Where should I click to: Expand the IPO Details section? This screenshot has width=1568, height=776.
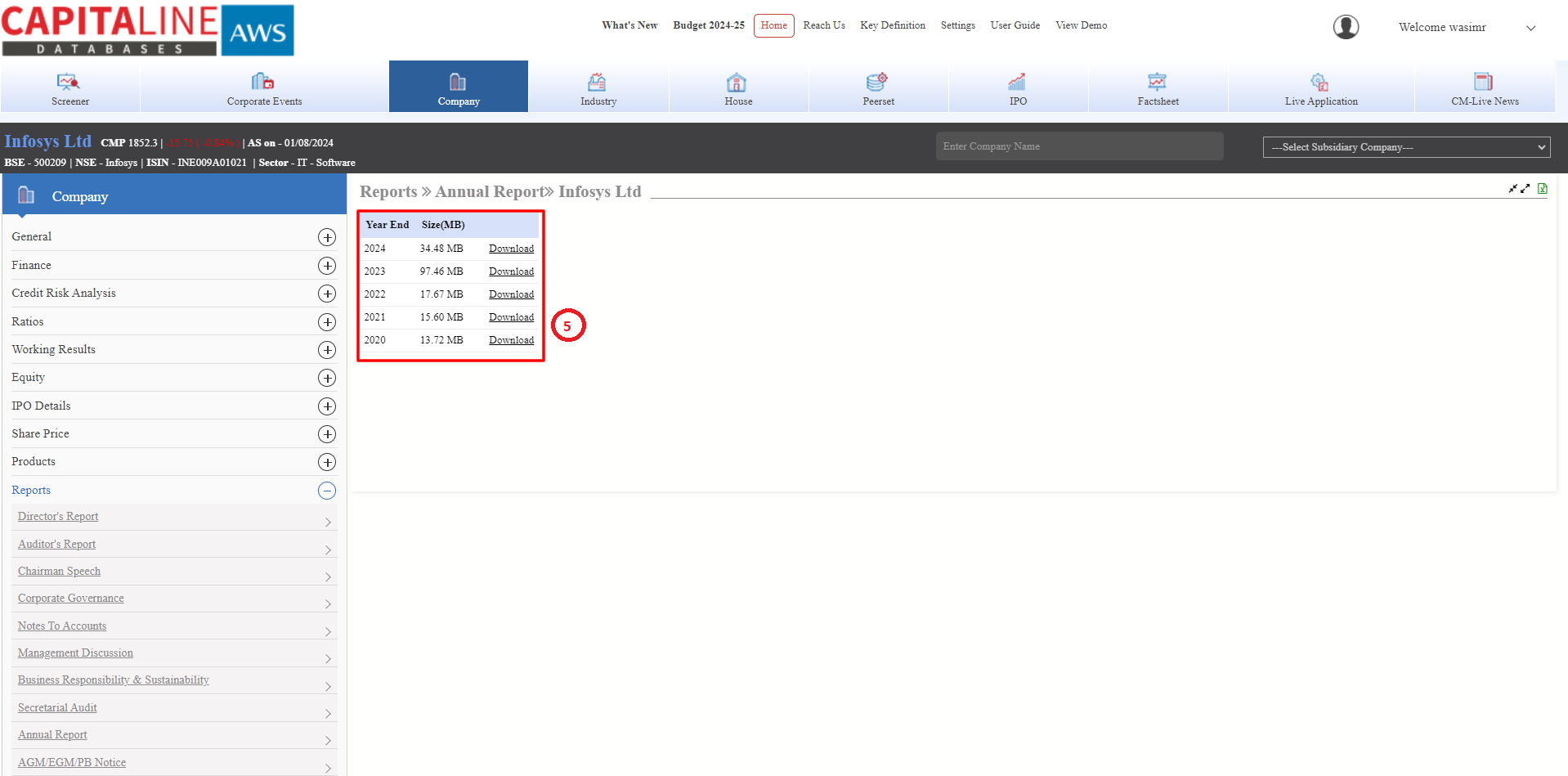(x=327, y=406)
